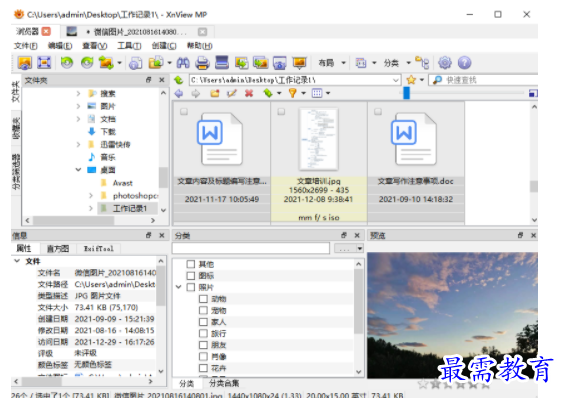Click the folder tree view icon

(x=423, y=63)
